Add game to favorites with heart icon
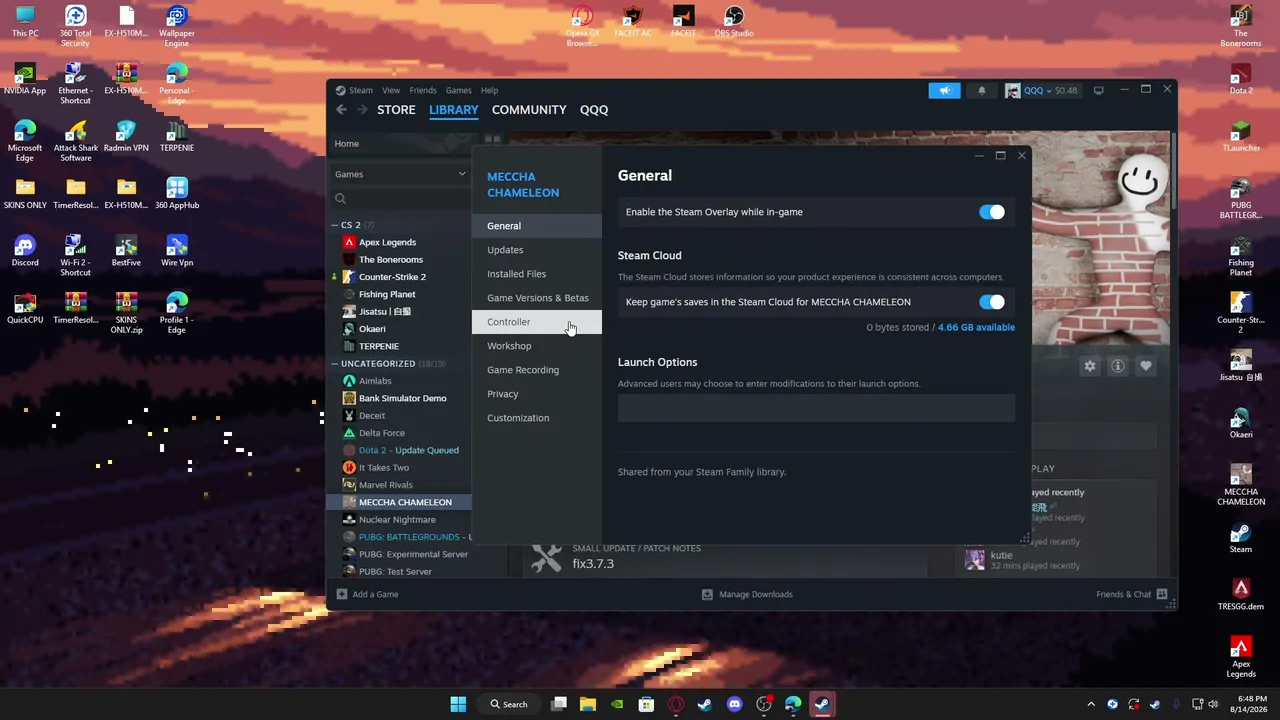This screenshot has width=1280, height=720. [1146, 366]
